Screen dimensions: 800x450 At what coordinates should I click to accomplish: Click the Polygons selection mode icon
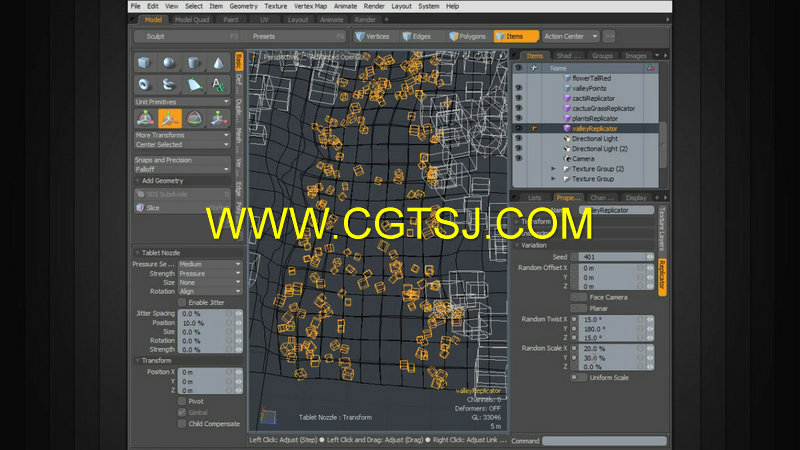453,36
